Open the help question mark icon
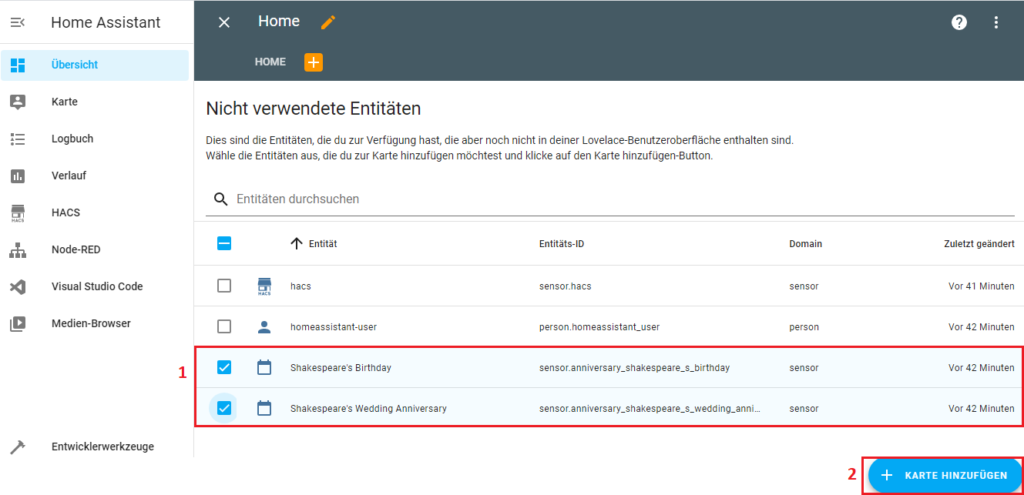1024x495 pixels. point(959,22)
